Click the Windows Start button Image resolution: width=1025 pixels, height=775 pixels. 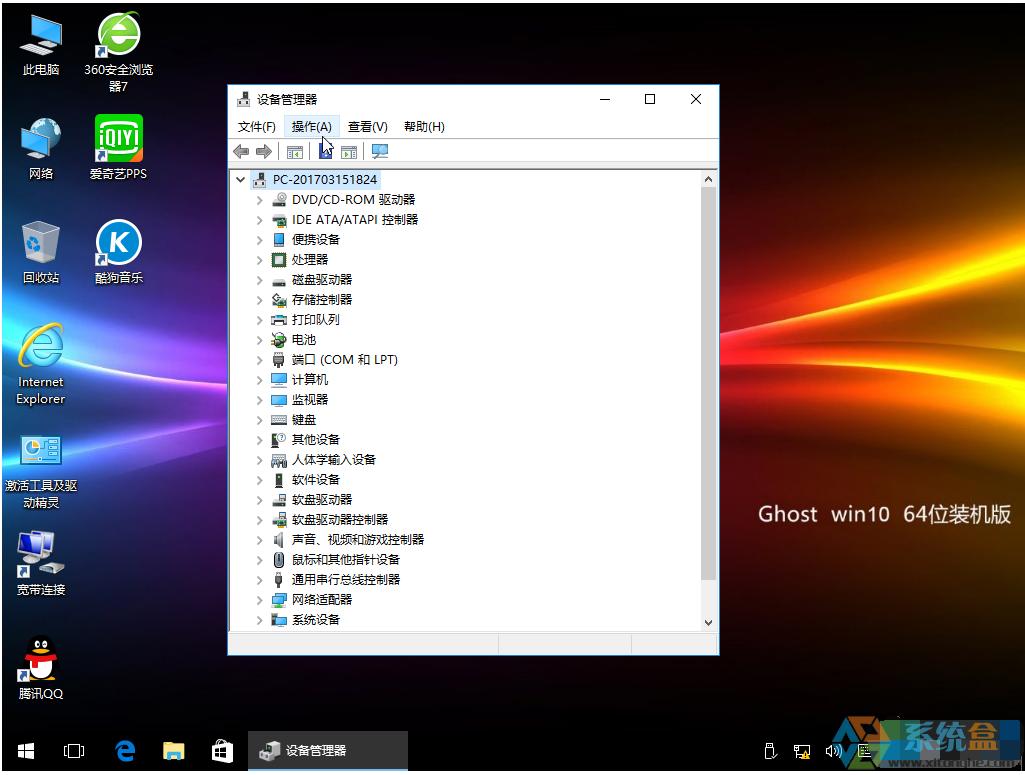(x=25, y=751)
